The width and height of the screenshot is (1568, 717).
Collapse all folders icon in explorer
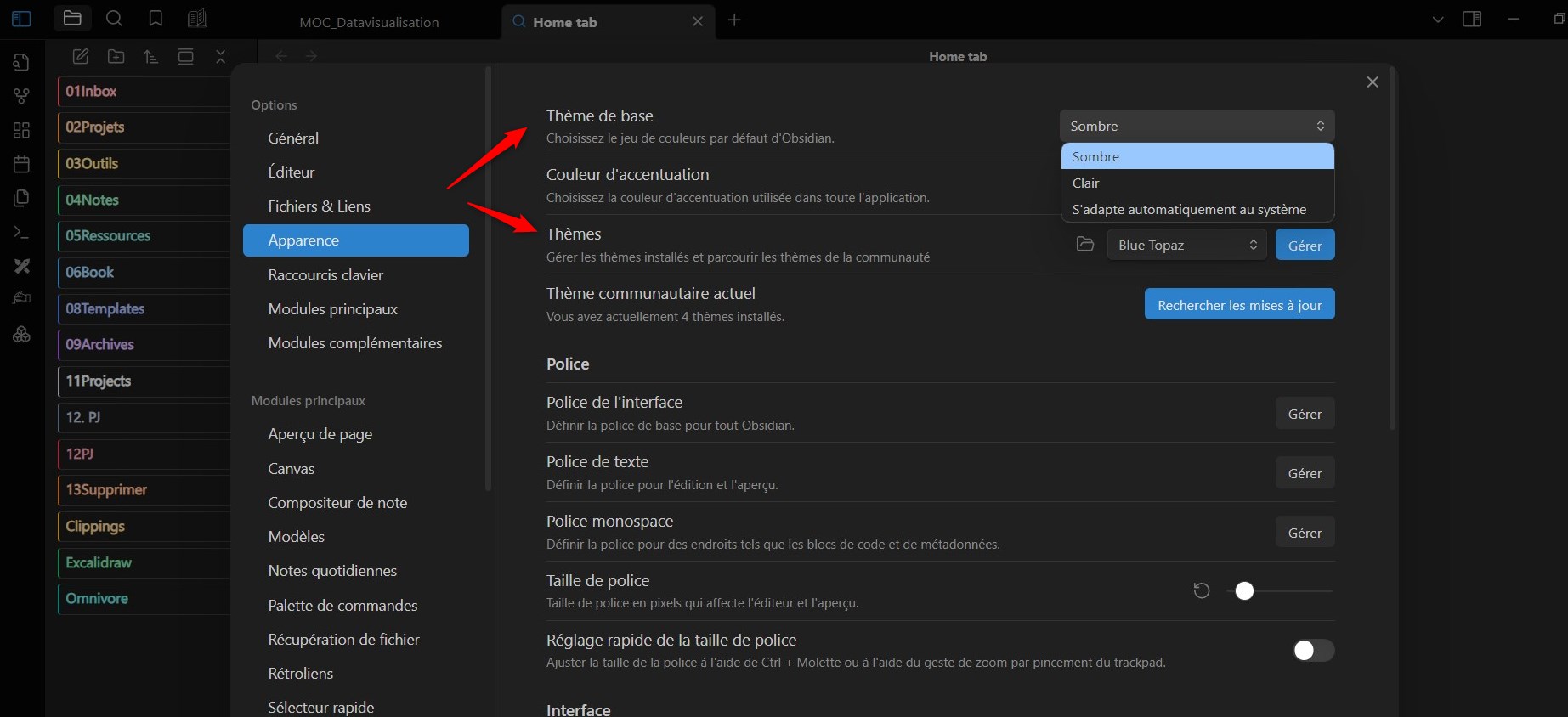[220, 57]
